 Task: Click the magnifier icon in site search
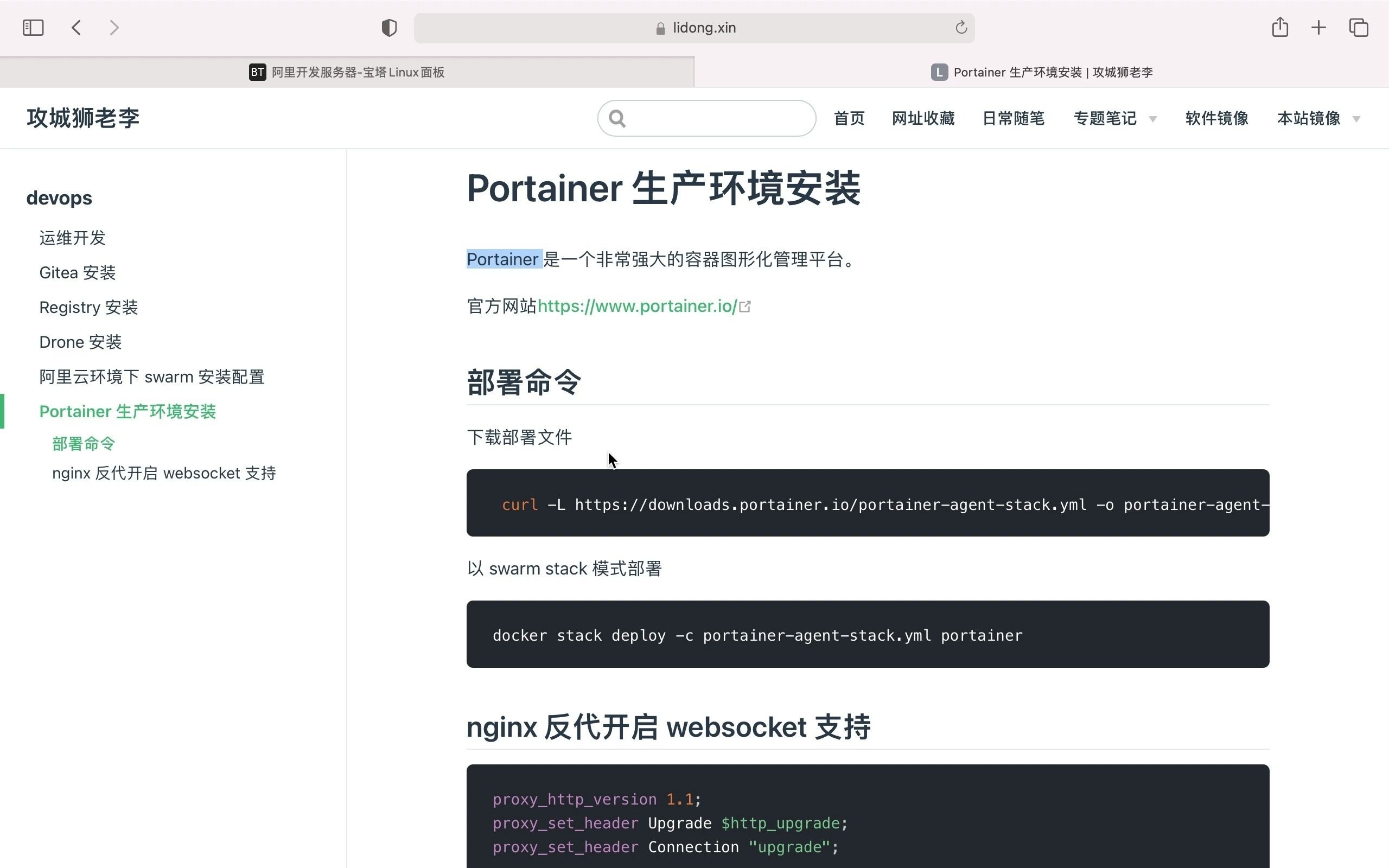tap(617, 118)
